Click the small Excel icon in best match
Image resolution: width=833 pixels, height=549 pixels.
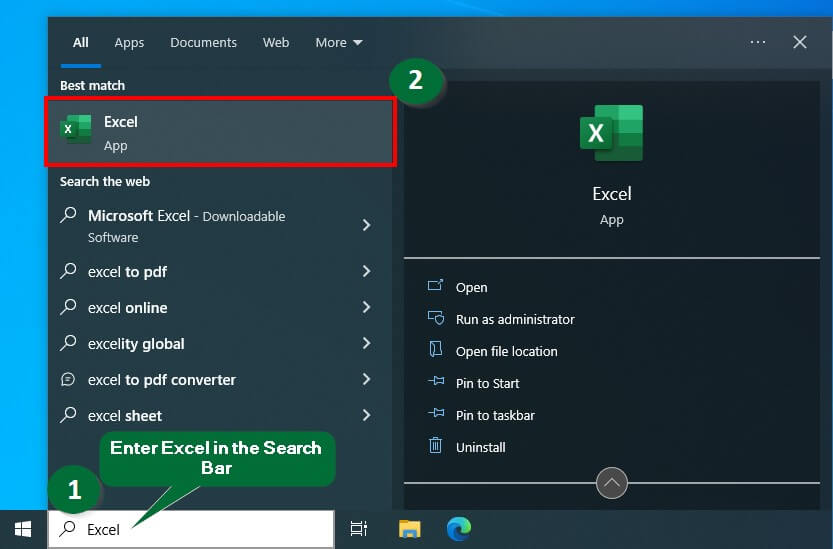point(76,129)
